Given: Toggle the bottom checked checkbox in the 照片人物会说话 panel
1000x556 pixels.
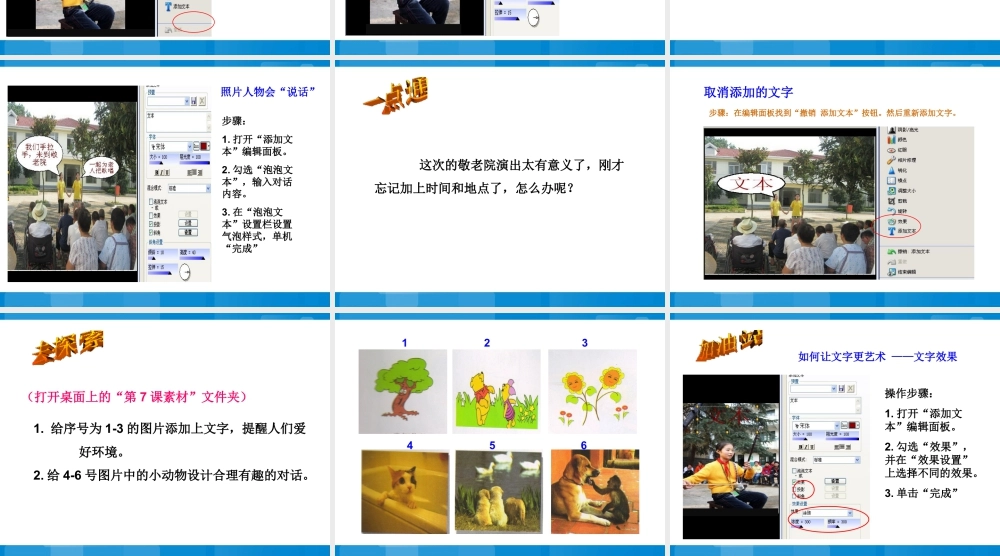Looking at the screenshot, I should point(151,233).
